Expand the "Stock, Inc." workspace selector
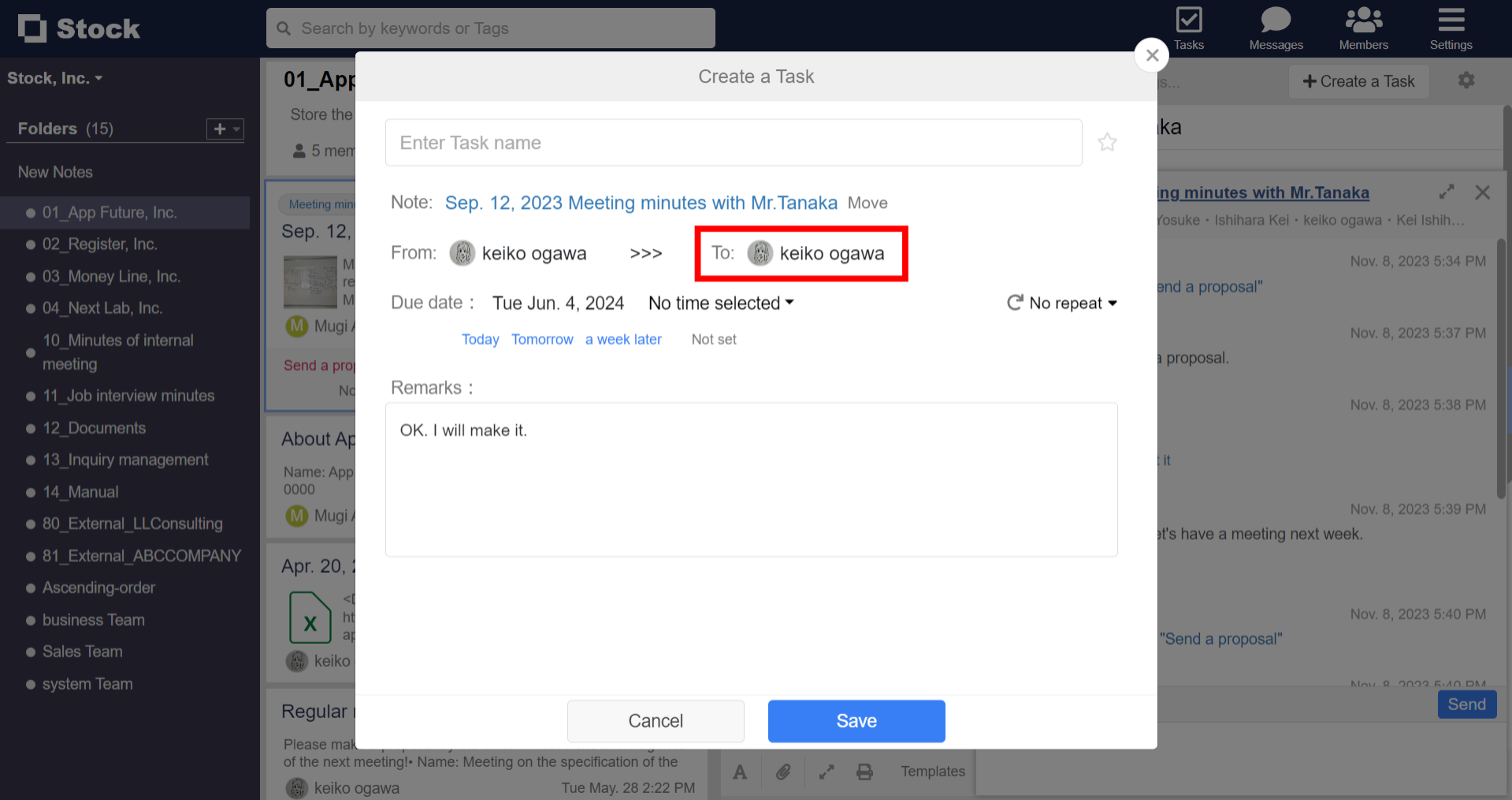The image size is (1512, 800). click(x=55, y=77)
